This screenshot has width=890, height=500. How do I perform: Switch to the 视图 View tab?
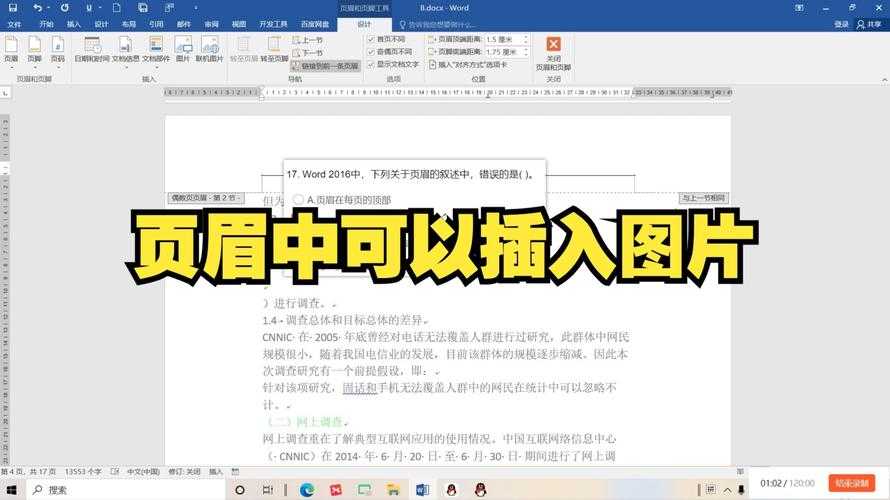tap(239, 24)
